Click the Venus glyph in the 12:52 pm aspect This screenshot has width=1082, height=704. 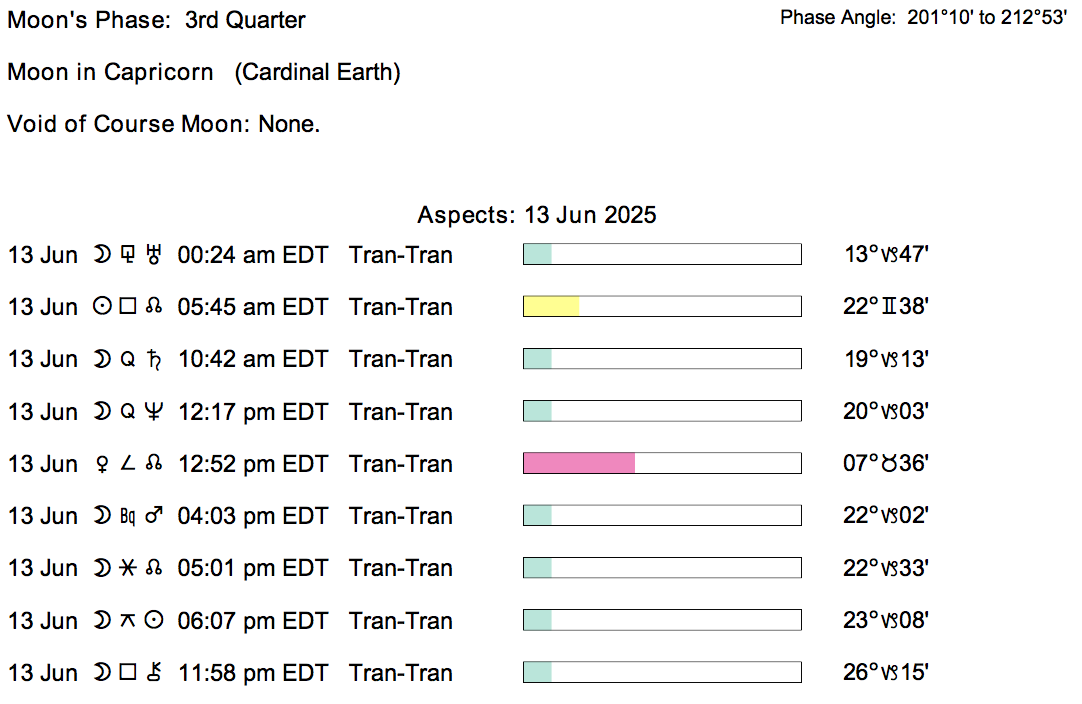click(x=101, y=464)
